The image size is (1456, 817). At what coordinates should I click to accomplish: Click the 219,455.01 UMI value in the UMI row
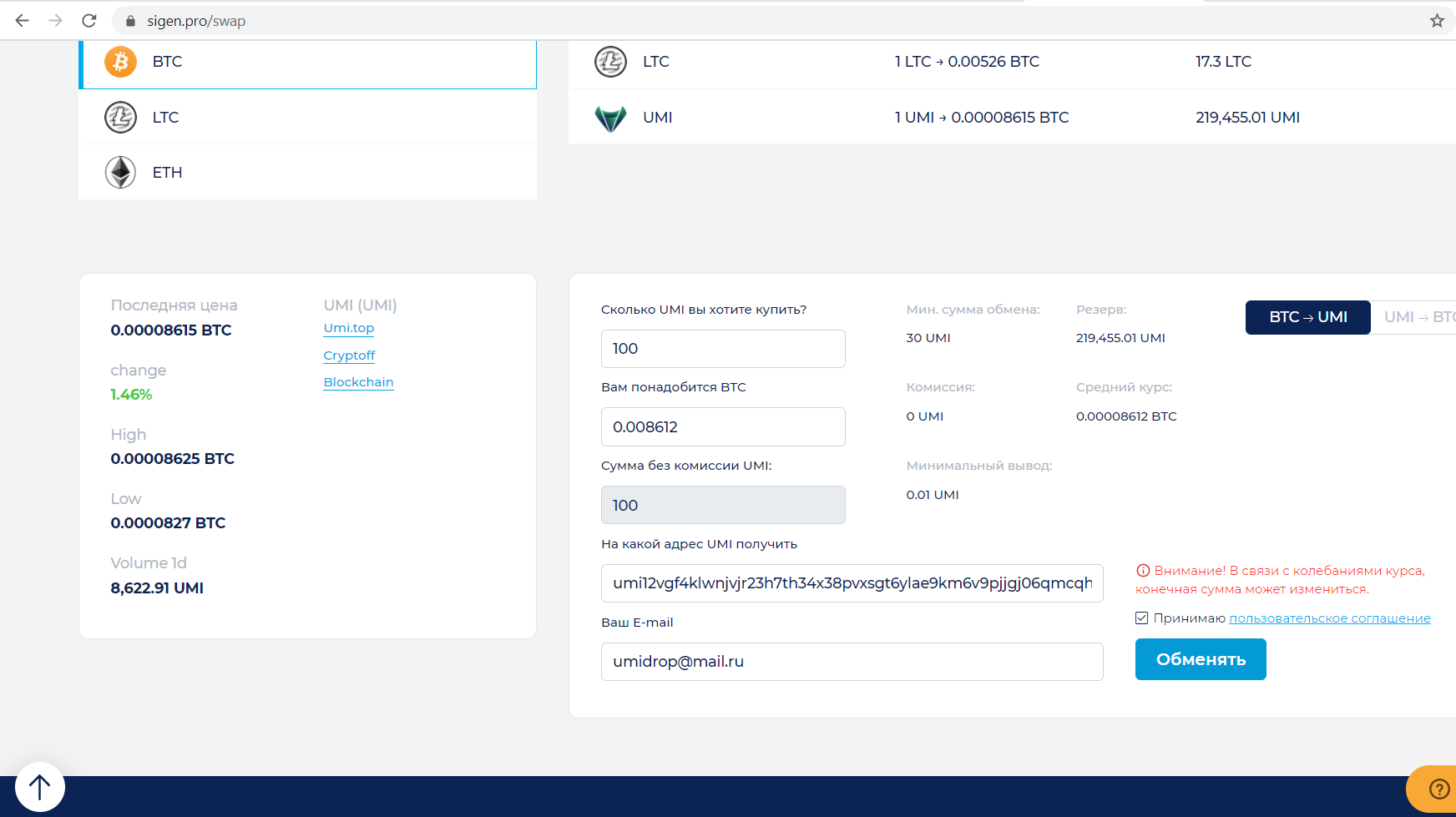[1247, 118]
